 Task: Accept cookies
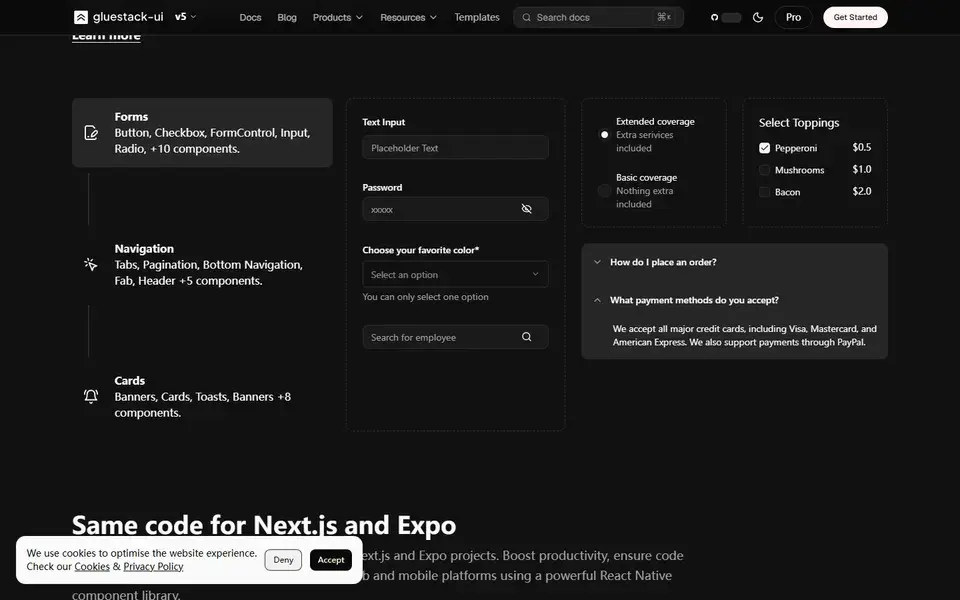tap(331, 560)
